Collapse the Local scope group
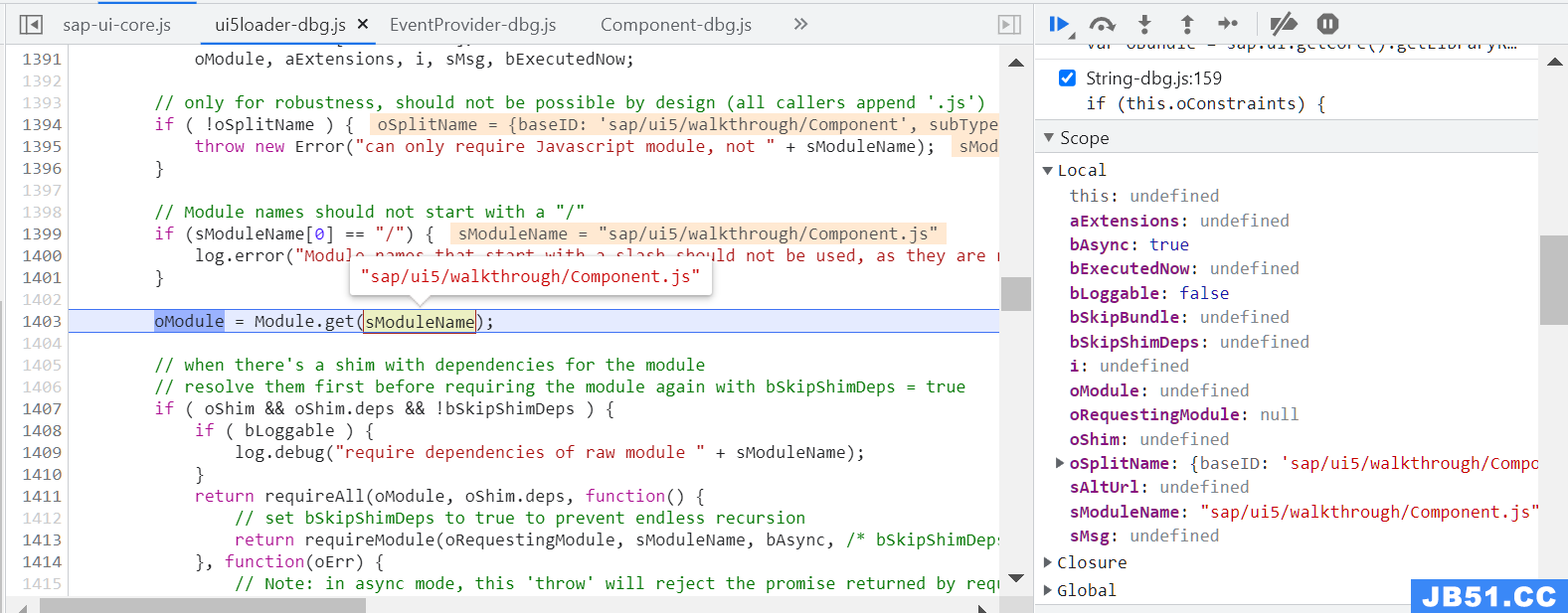1568x613 pixels. (1048, 171)
